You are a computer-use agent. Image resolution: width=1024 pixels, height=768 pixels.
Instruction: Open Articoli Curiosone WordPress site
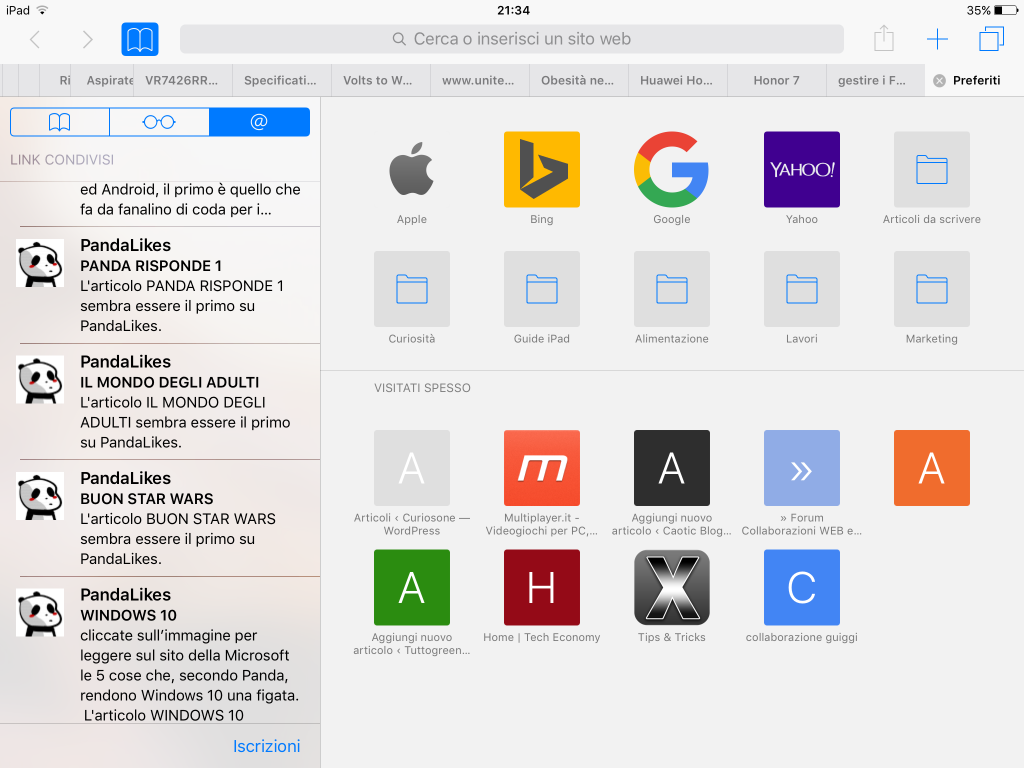pyautogui.click(x=411, y=483)
